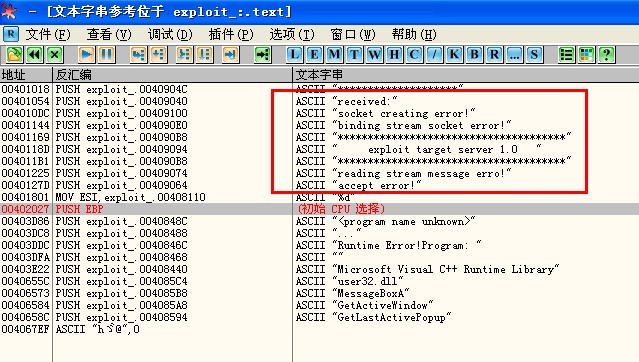Select the row at address 00401018
Screen dimensions: 639x362
pyautogui.click(x=320, y=89)
